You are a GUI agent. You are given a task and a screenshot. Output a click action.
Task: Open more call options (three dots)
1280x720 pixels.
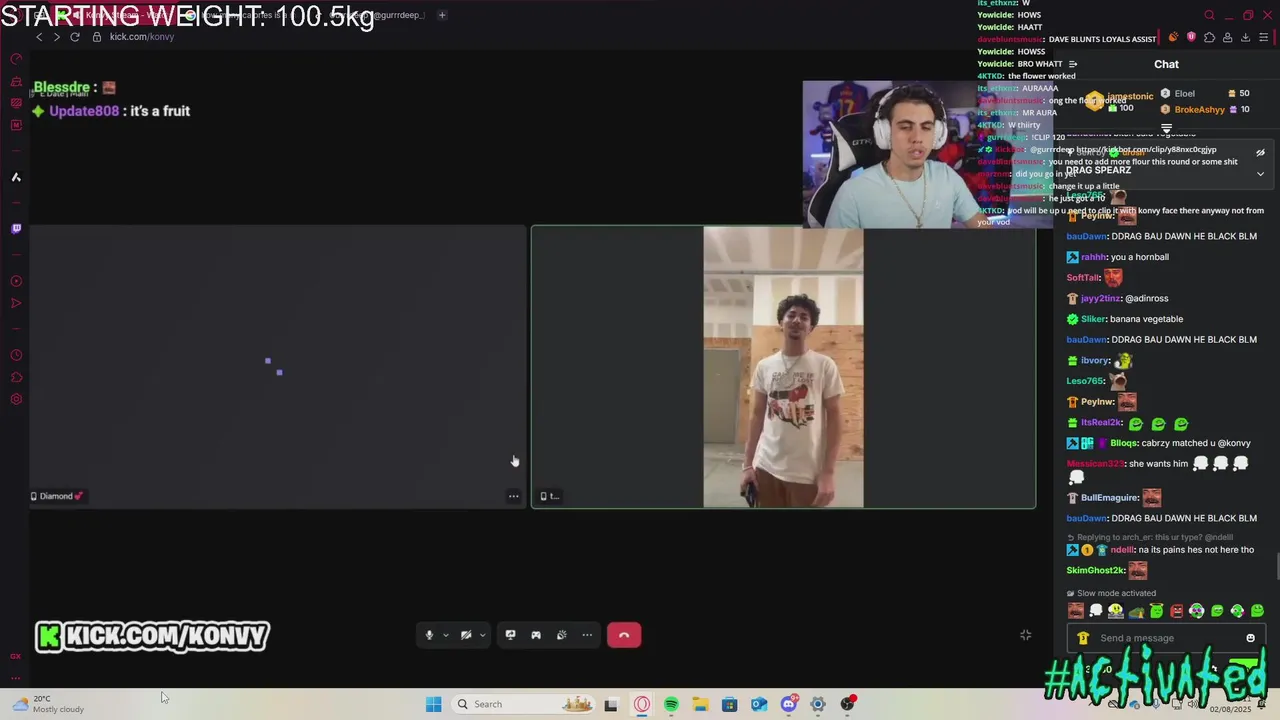(587, 635)
